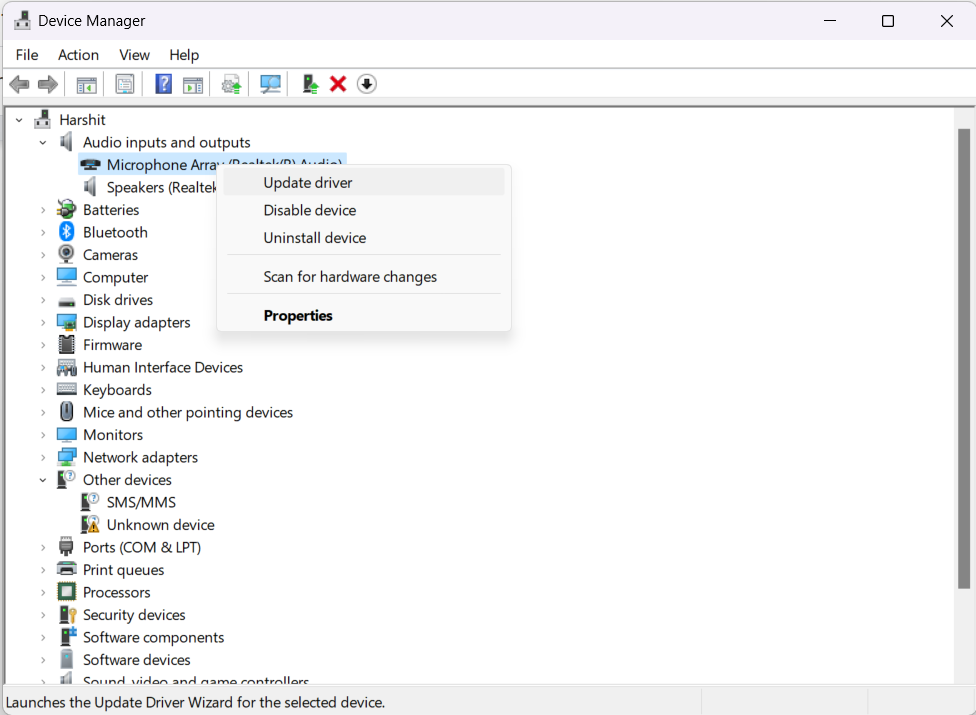Collapse the Audio inputs and outputs node
976x715 pixels.
pos(43,143)
